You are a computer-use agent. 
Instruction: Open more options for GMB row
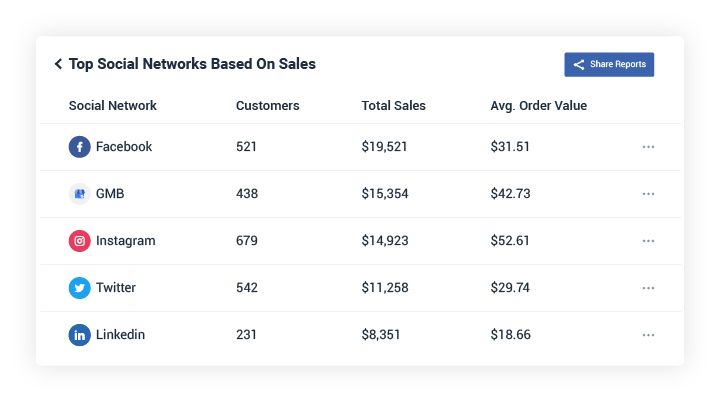pos(648,194)
